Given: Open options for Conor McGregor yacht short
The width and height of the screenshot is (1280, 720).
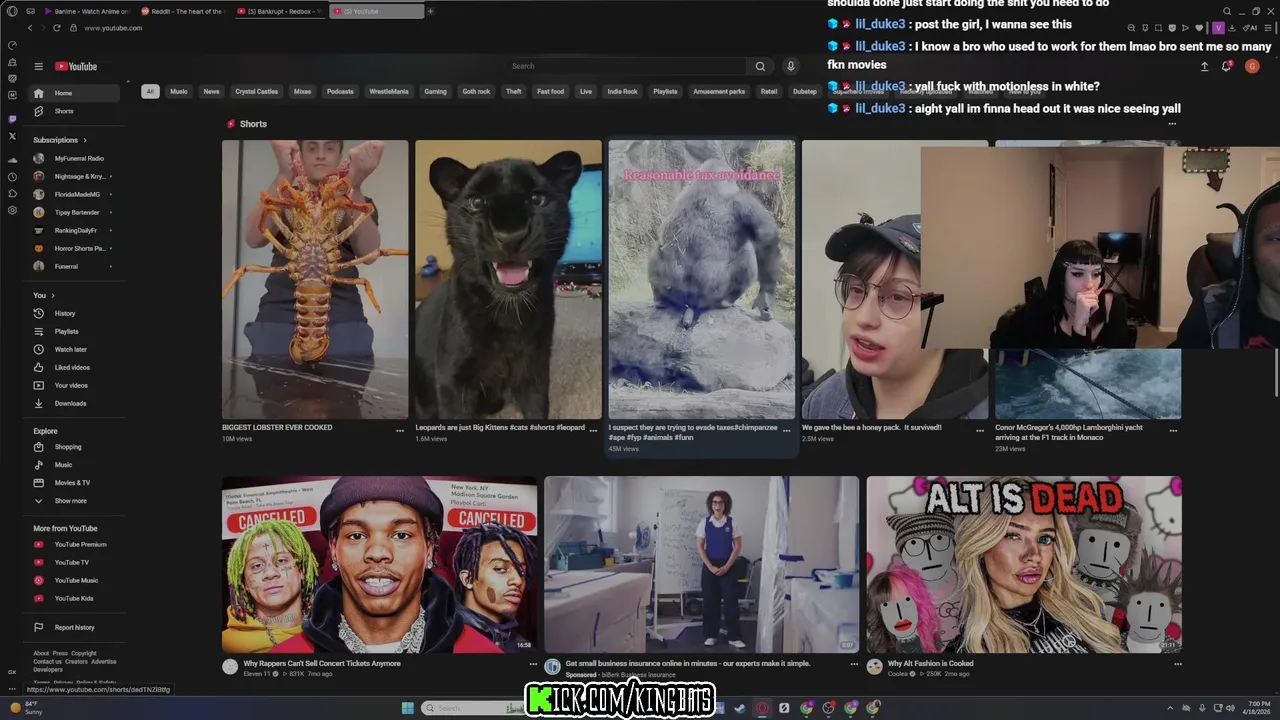Looking at the screenshot, I should click(x=1173, y=430).
